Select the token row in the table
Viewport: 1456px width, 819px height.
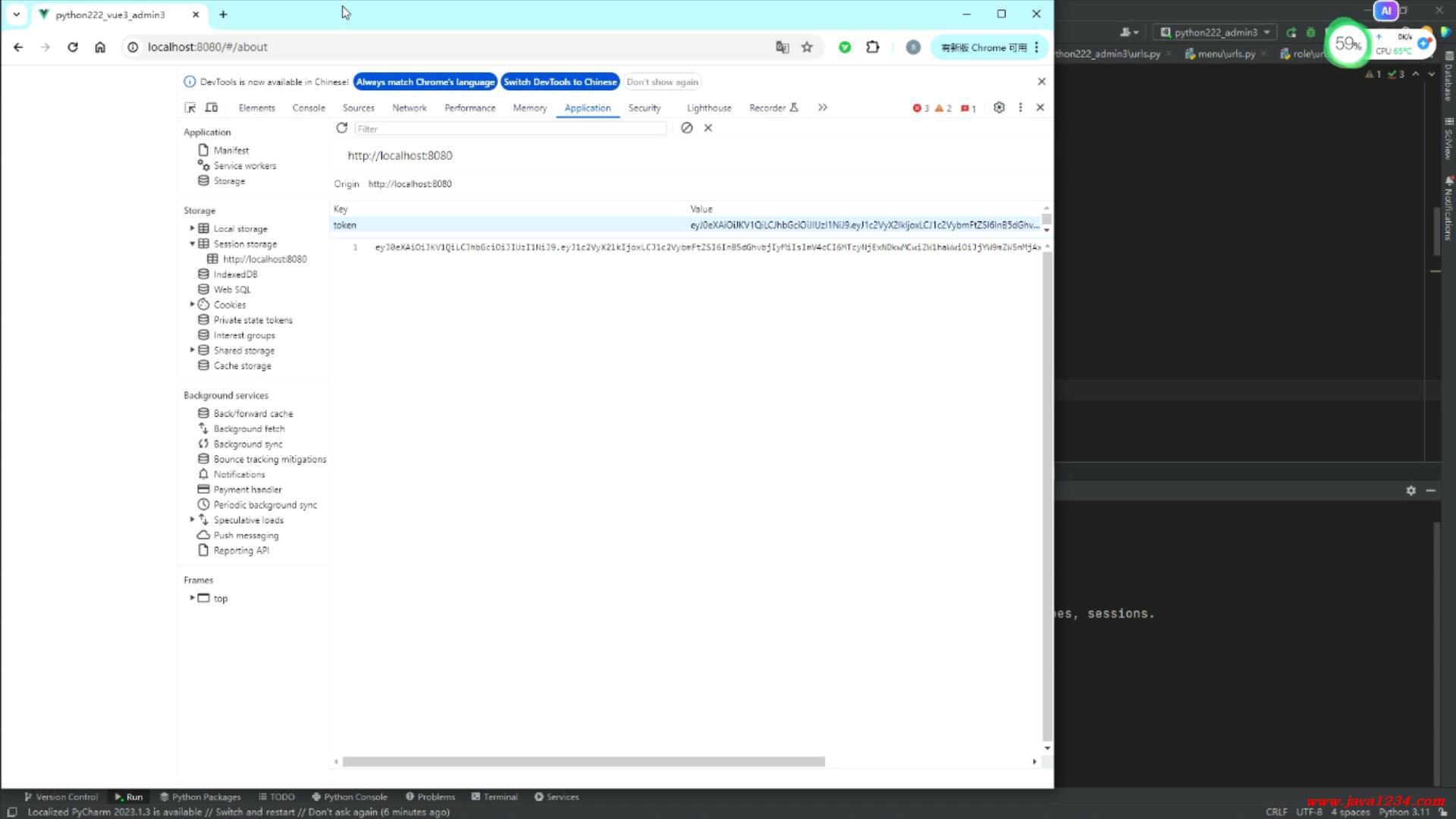686,225
